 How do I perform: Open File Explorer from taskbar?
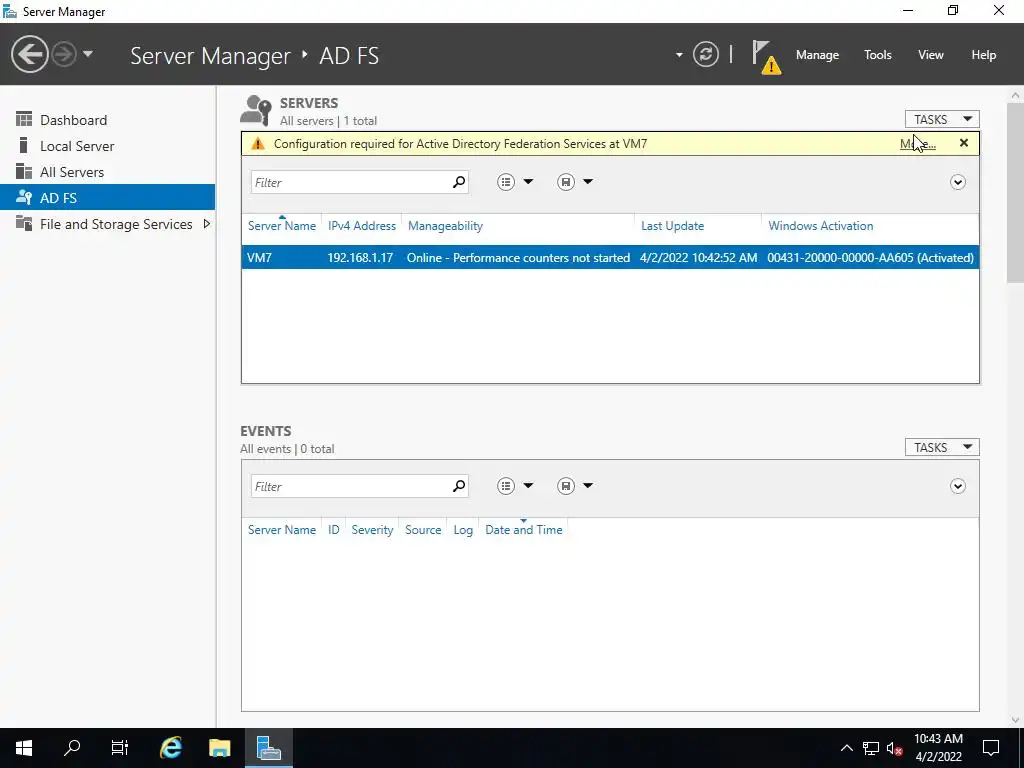click(219, 748)
